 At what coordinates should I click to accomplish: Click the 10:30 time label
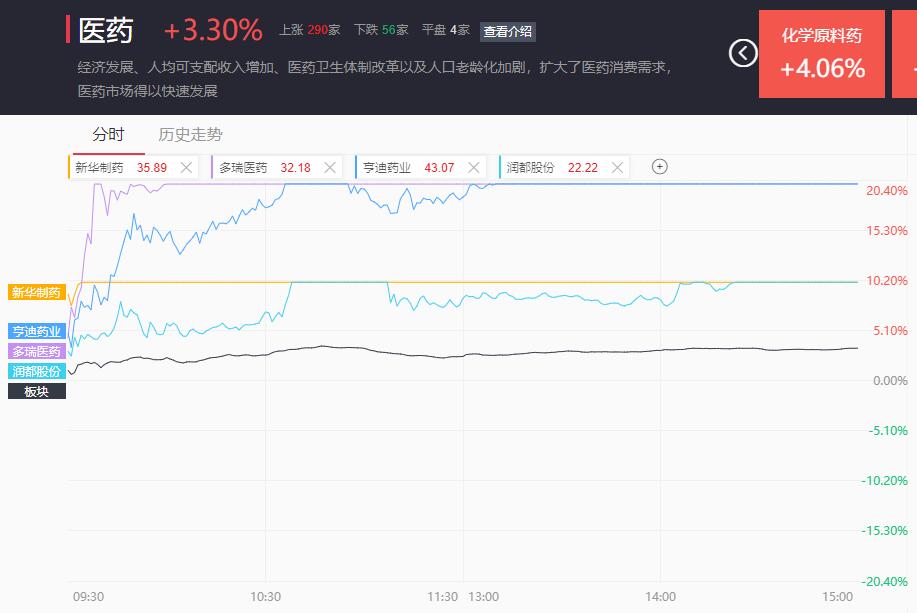pyautogui.click(x=266, y=597)
